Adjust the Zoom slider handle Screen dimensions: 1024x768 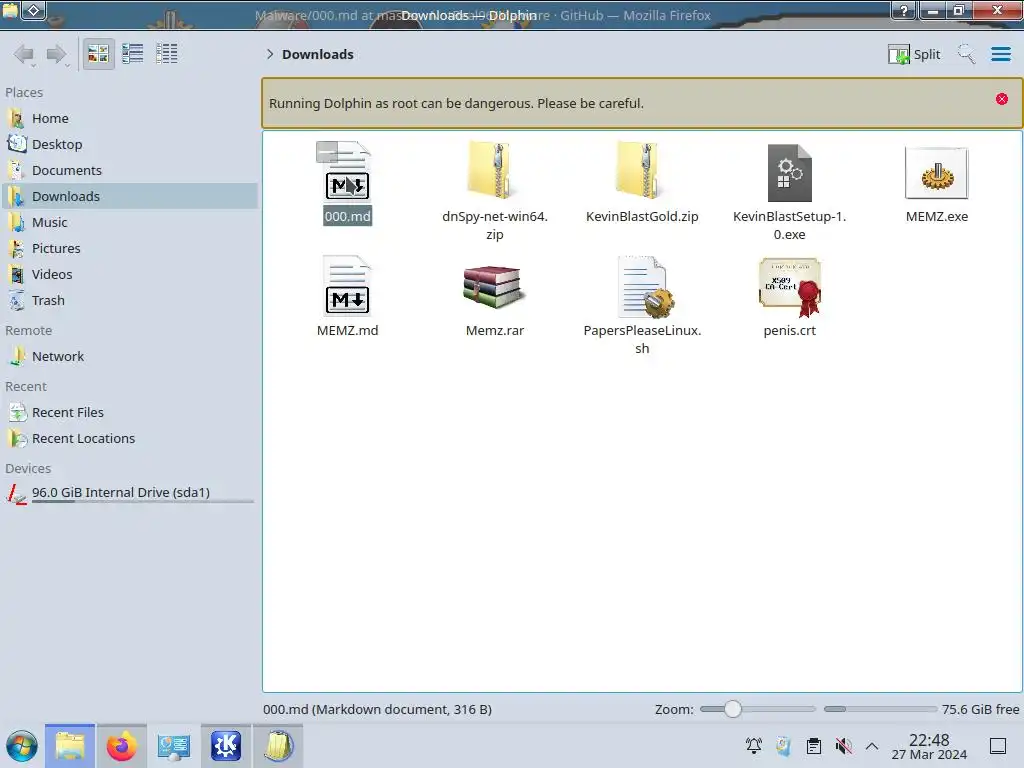click(x=733, y=709)
